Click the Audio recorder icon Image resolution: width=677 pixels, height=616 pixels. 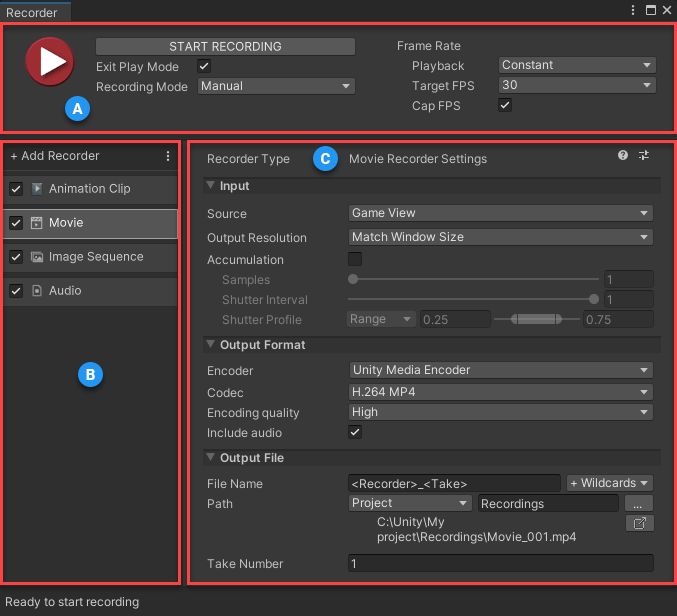[x=37, y=291]
